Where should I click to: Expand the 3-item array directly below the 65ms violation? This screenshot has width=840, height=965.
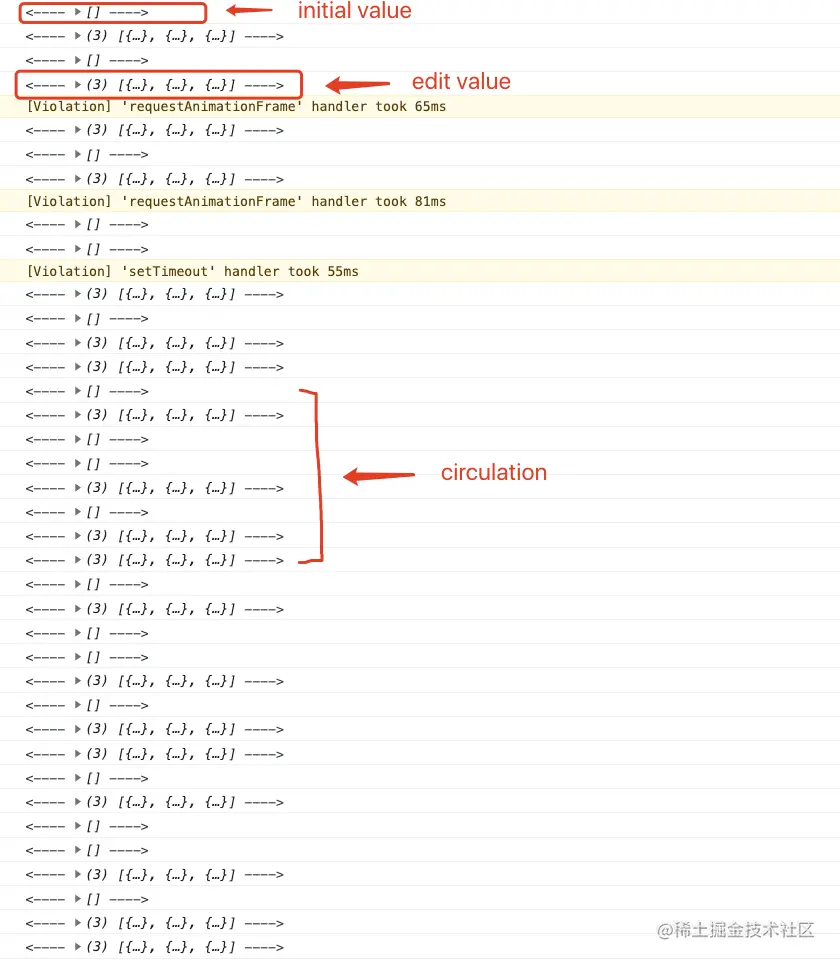click(x=78, y=129)
